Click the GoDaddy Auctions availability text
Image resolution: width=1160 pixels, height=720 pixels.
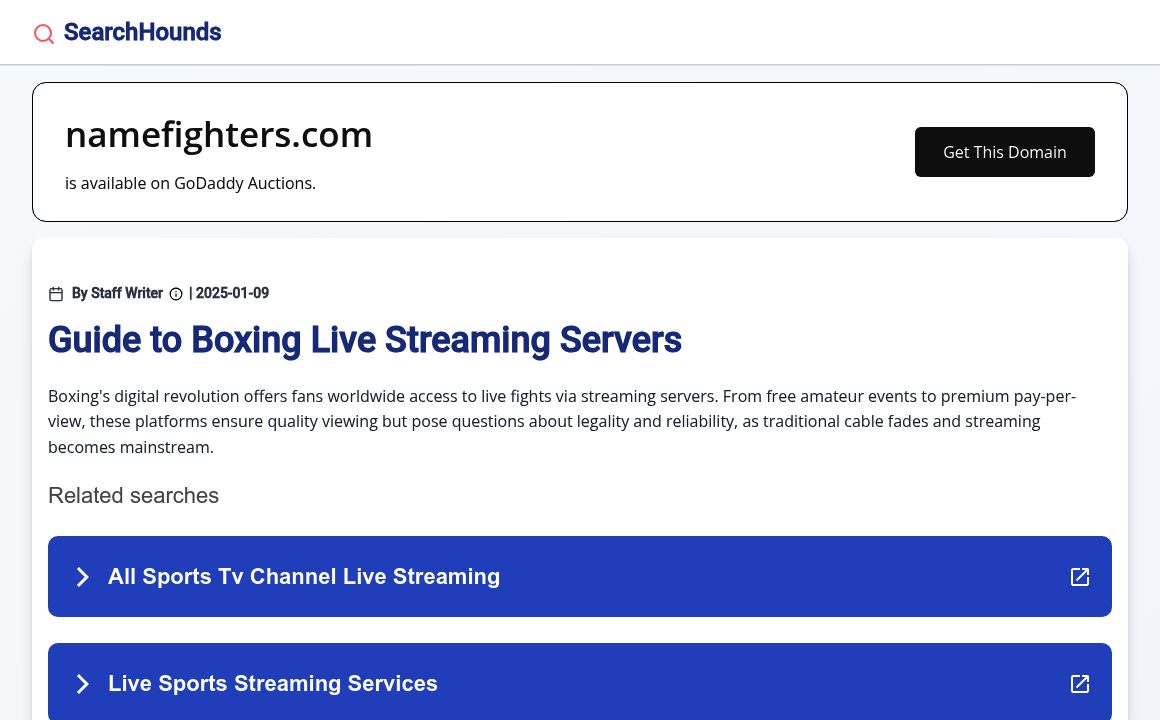[x=190, y=183]
